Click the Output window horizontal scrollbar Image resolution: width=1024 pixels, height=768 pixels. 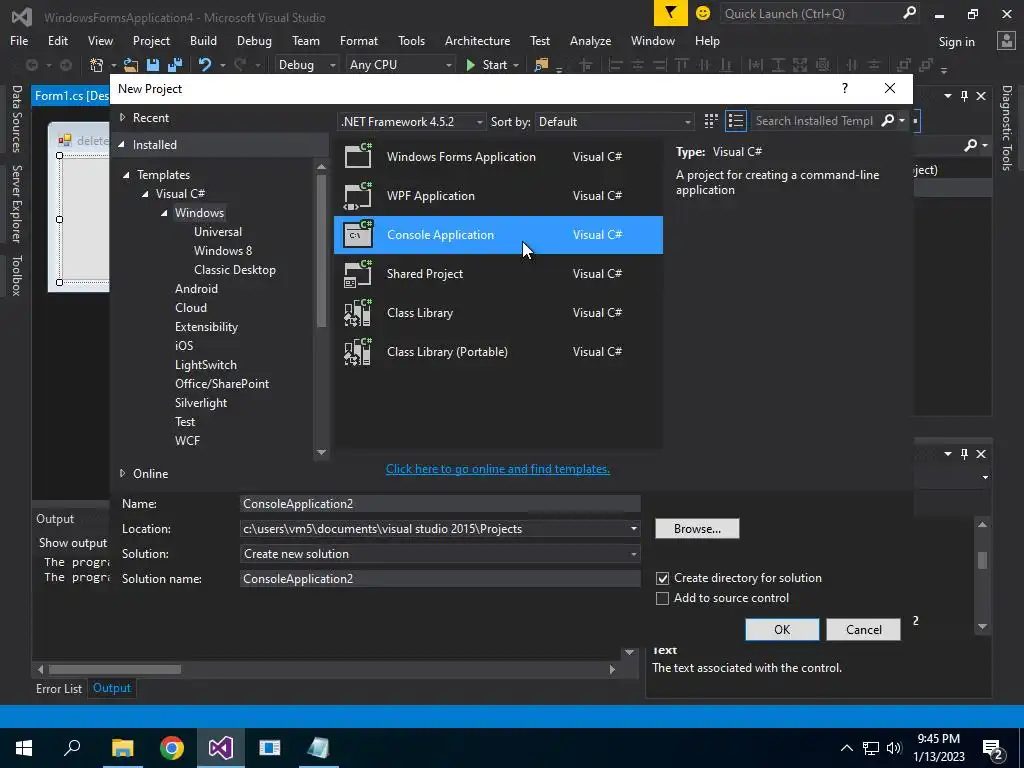point(115,669)
